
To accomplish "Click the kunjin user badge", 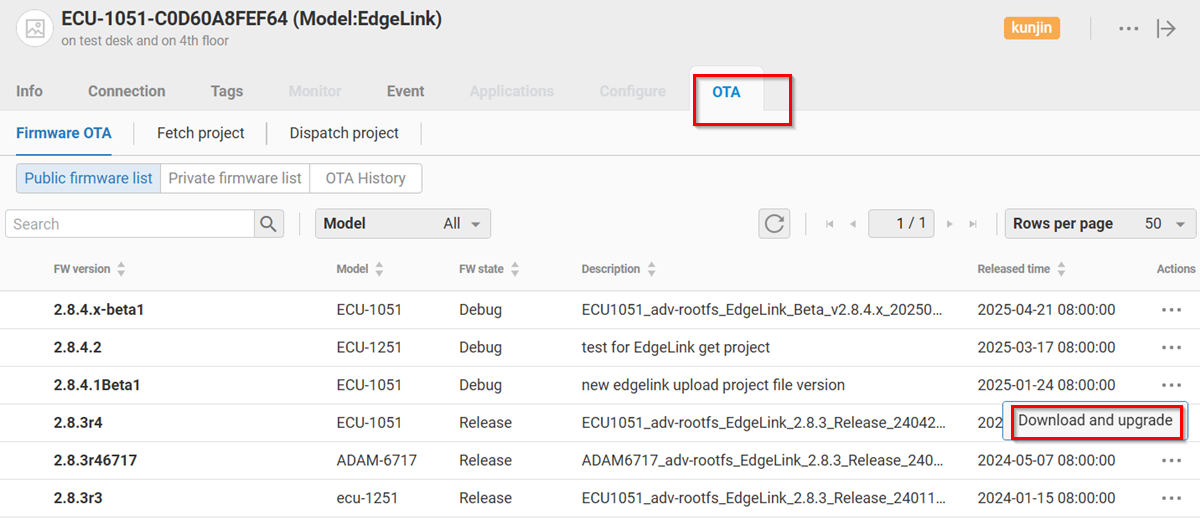I will 1031,28.
